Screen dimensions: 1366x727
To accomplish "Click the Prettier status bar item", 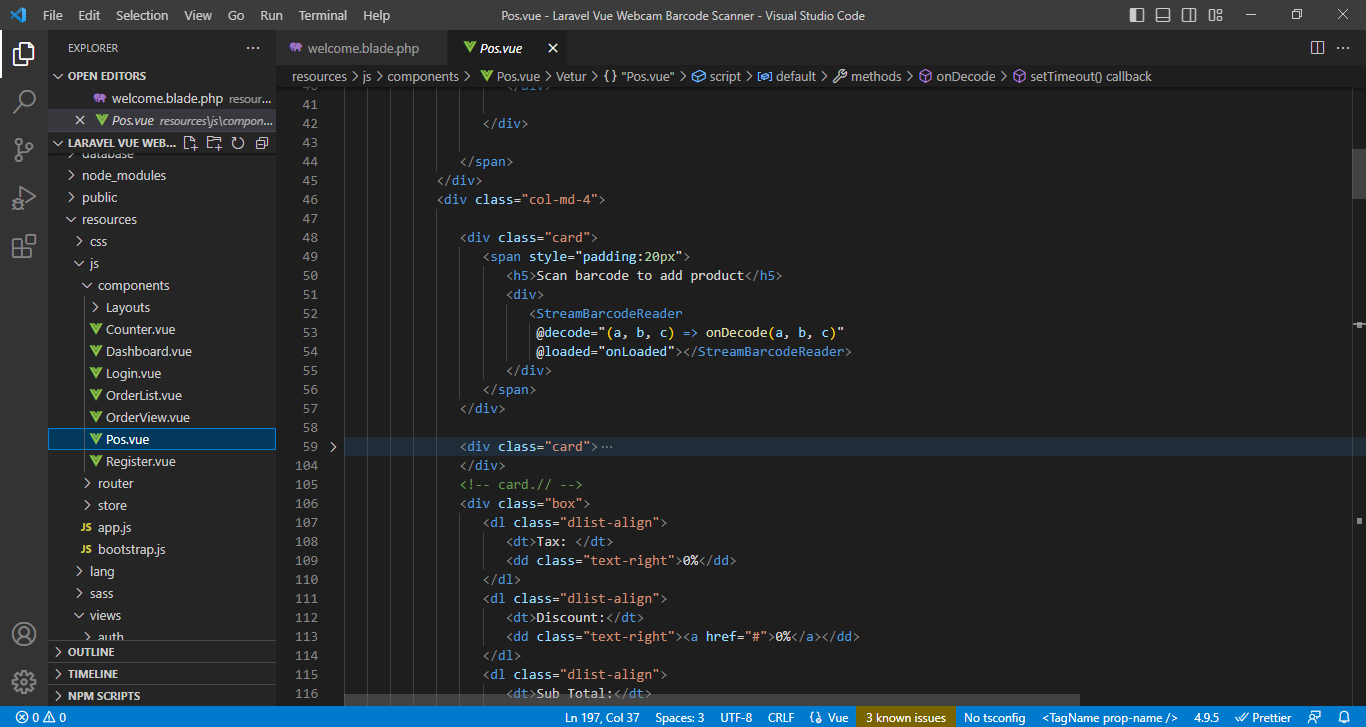I will [x=1264, y=717].
